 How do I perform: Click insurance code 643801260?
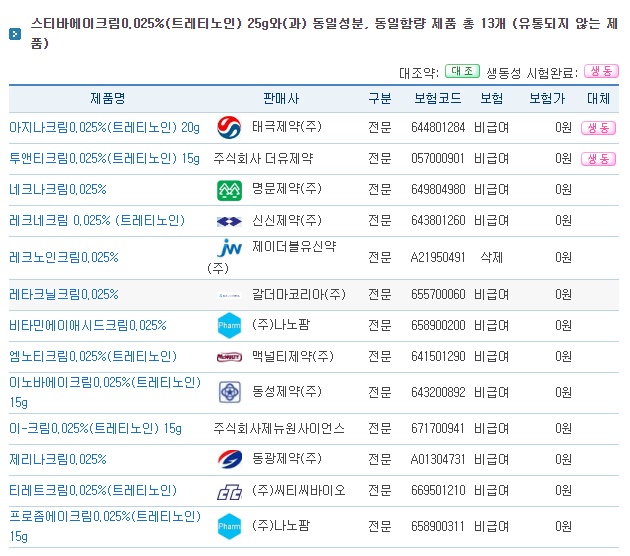pyautogui.click(x=438, y=220)
